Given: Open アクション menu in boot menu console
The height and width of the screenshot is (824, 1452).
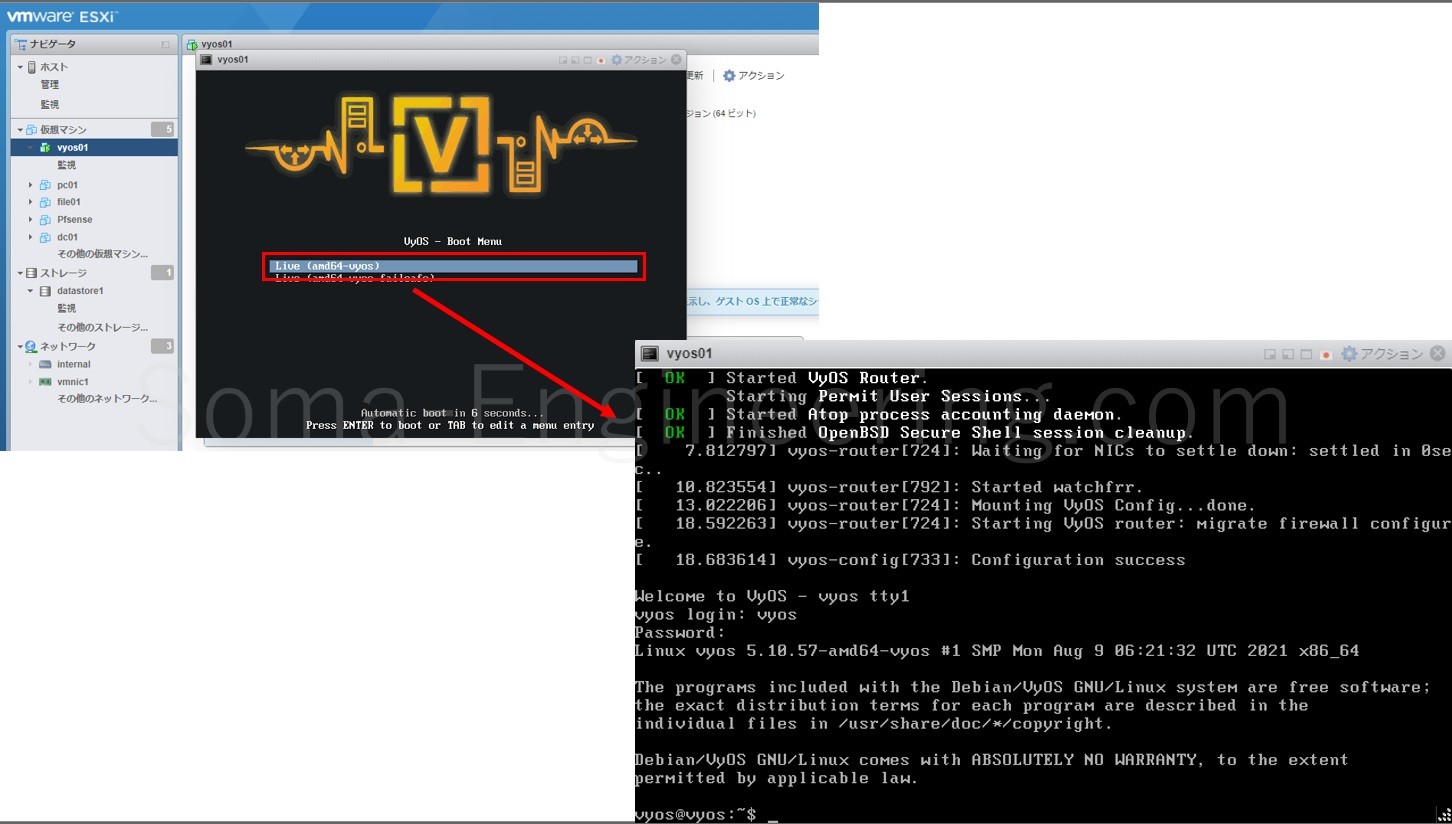Looking at the screenshot, I should click(638, 60).
